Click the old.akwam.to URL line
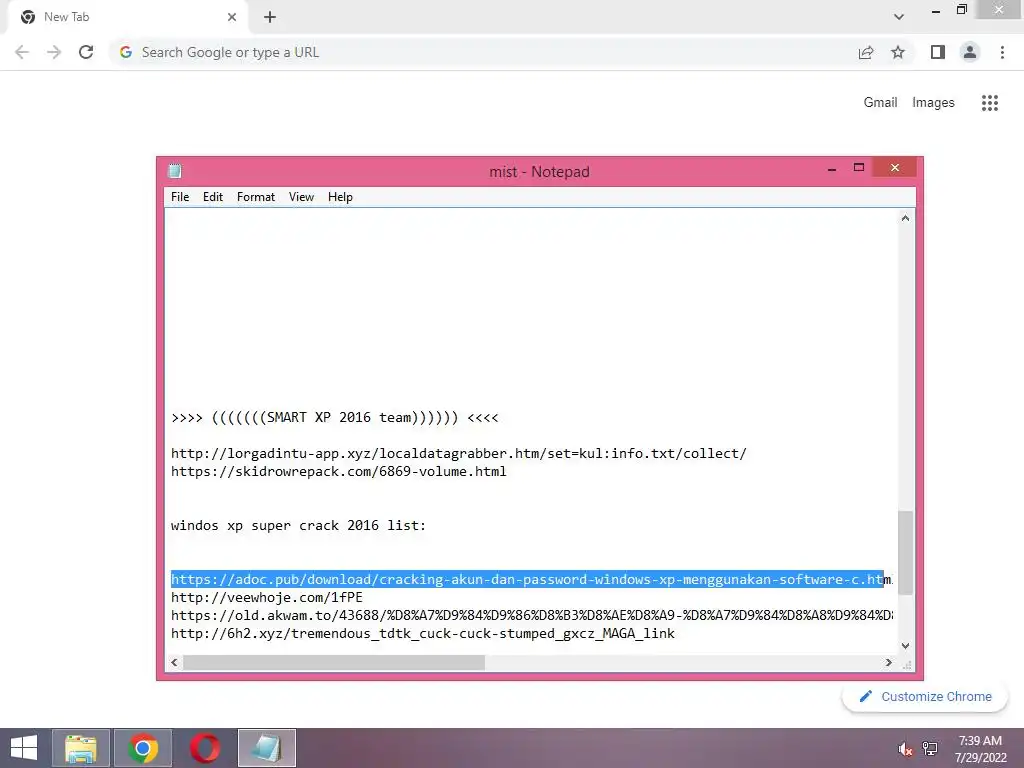The width and height of the screenshot is (1024, 768). (532, 615)
